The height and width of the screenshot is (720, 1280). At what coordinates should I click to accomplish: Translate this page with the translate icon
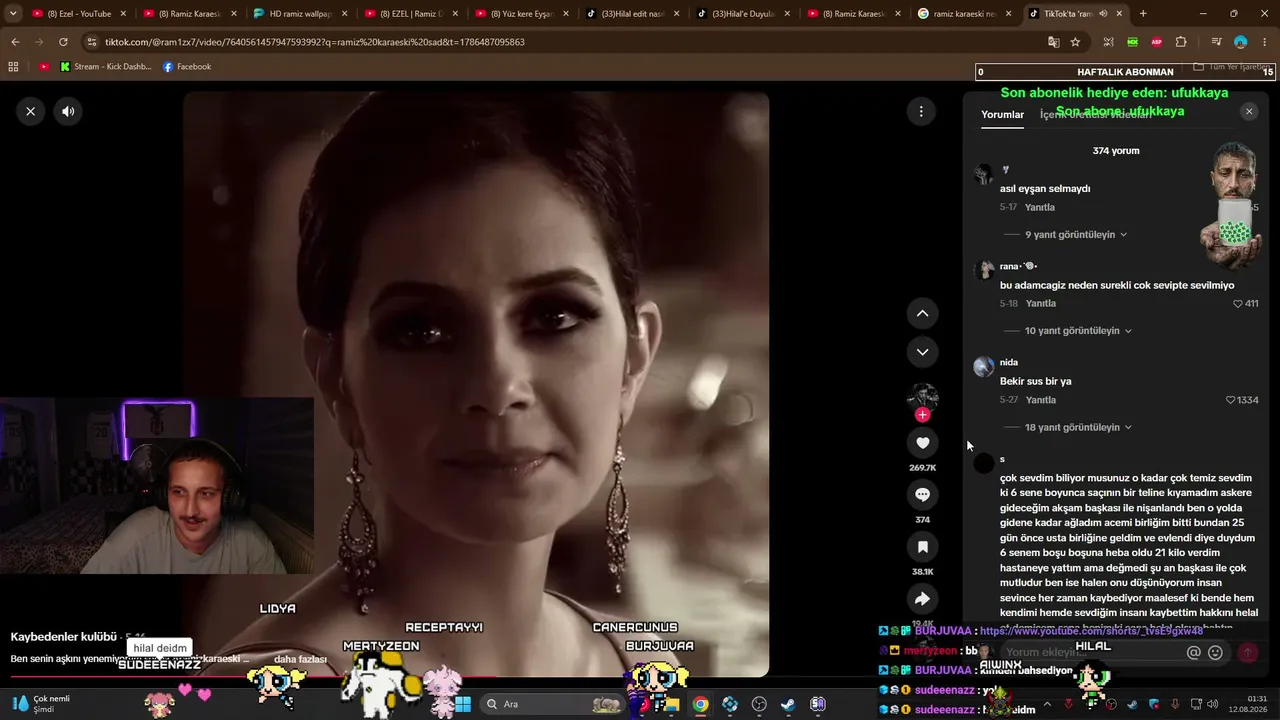[1053, 42]
